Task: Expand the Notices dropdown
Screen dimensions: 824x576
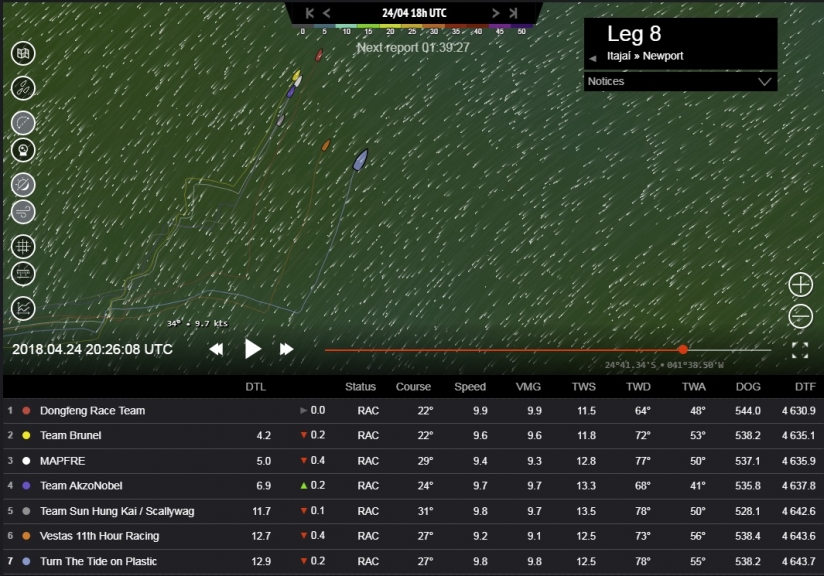Action: pyautogui.click(x=765, y=82)
